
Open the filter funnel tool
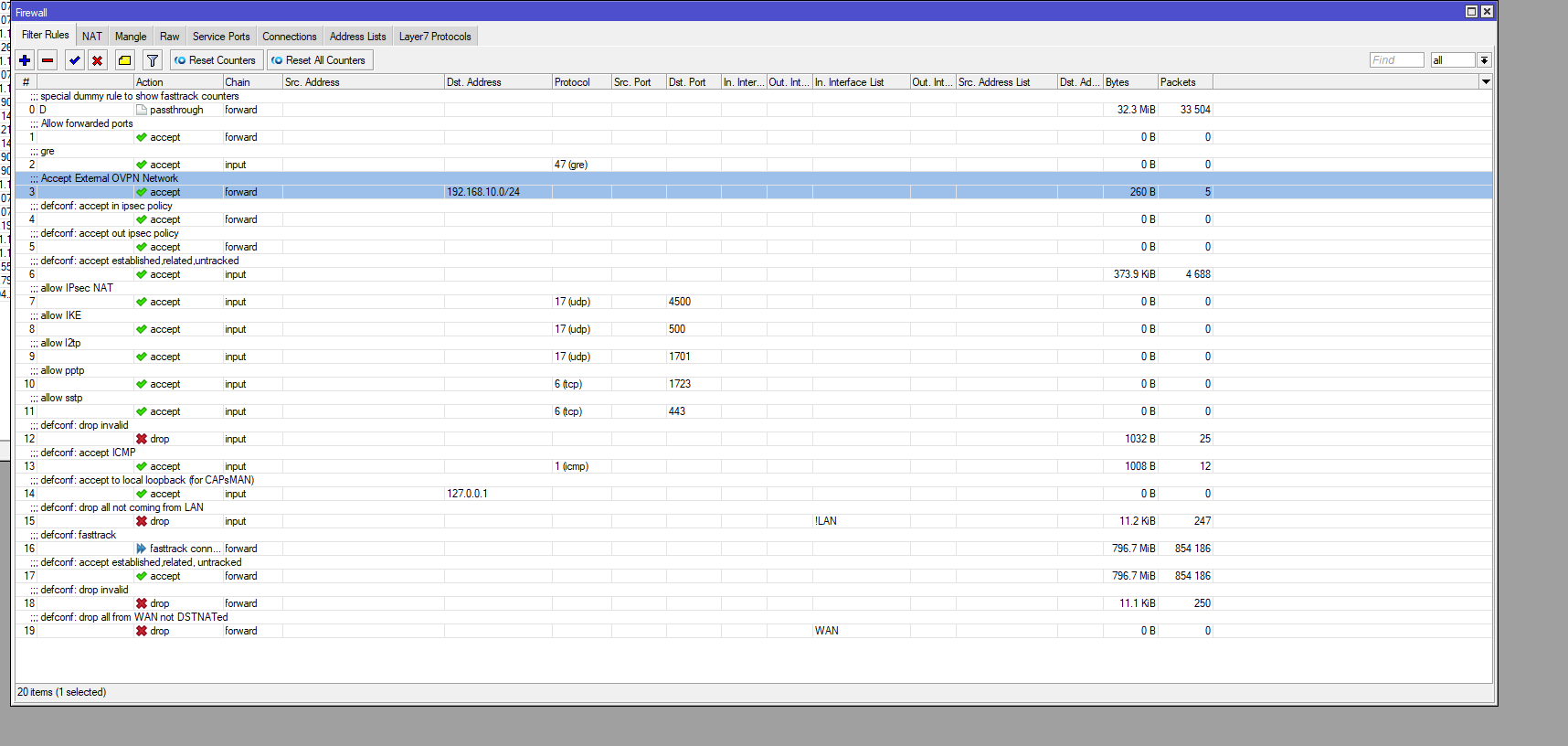click(153, 60)
